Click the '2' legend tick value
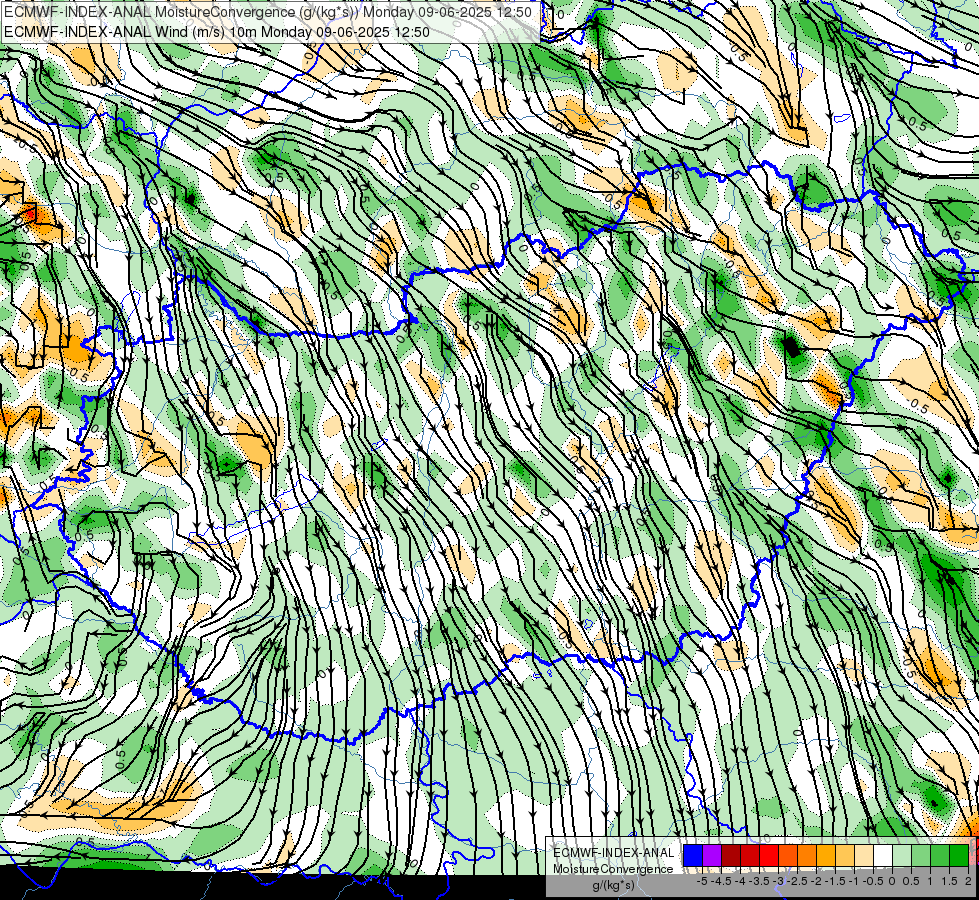The width and height of the screenshot is (979, 900). (x=968, y=881)
